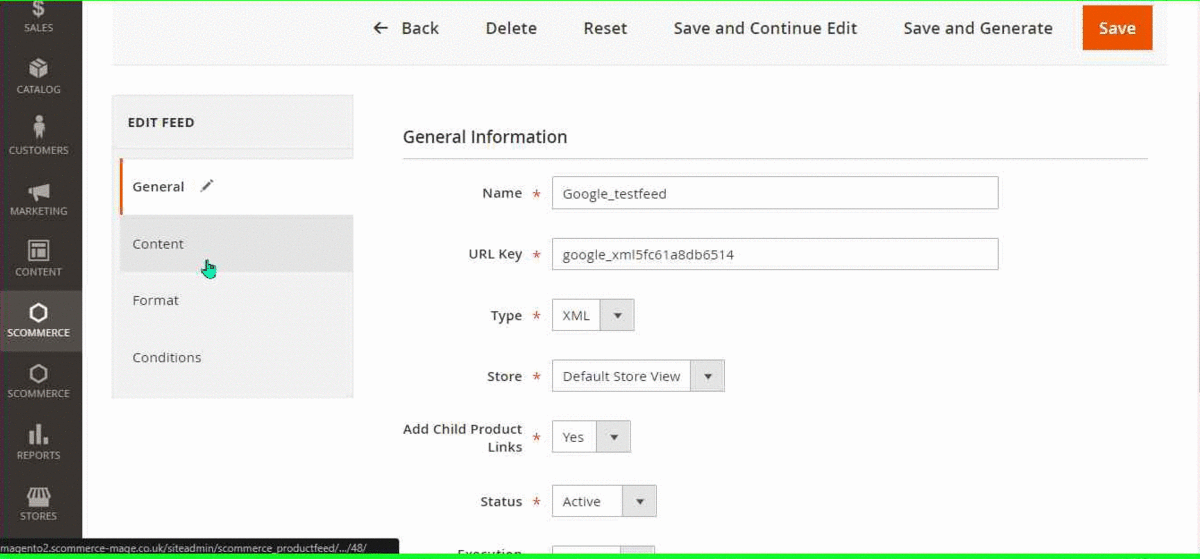This screenshot has height=559, width=1200.
Task: Open the Store view dropdown
Action: pos(707,376)
